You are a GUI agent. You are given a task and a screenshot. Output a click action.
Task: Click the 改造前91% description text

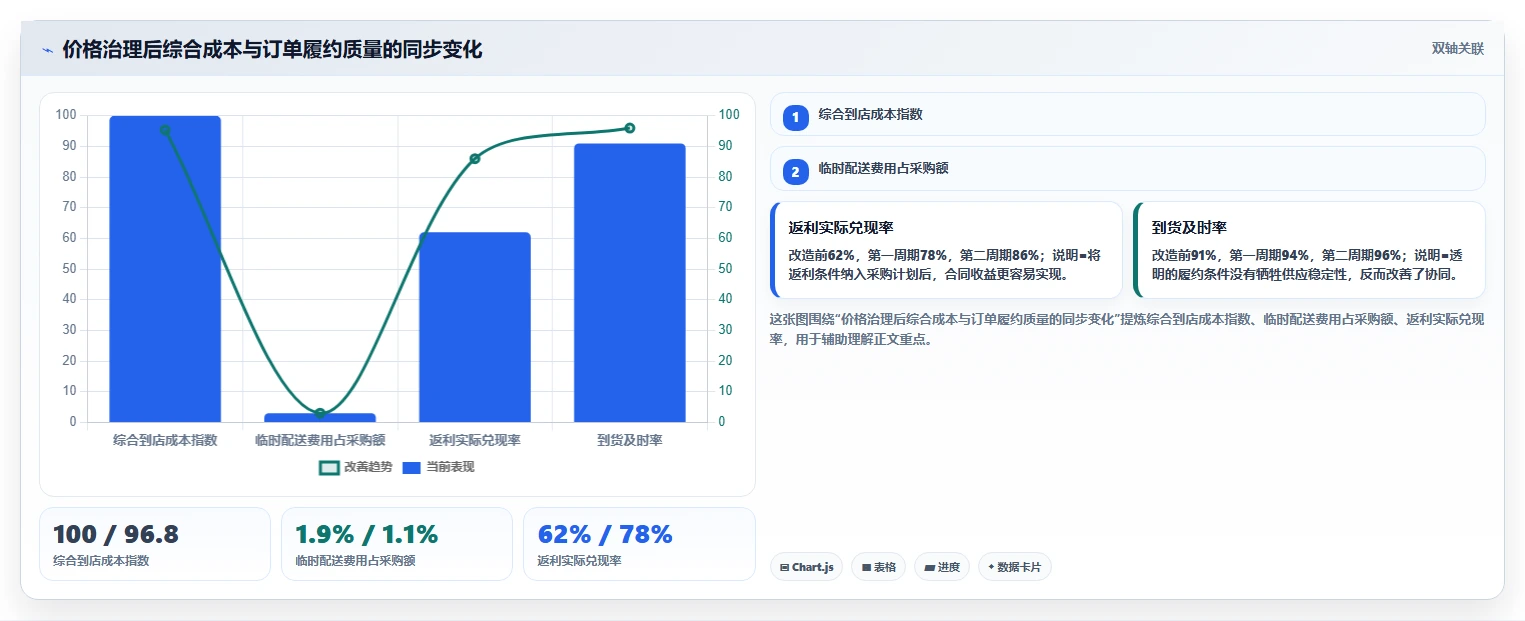pyautogui.click(x=1308, y=265)
